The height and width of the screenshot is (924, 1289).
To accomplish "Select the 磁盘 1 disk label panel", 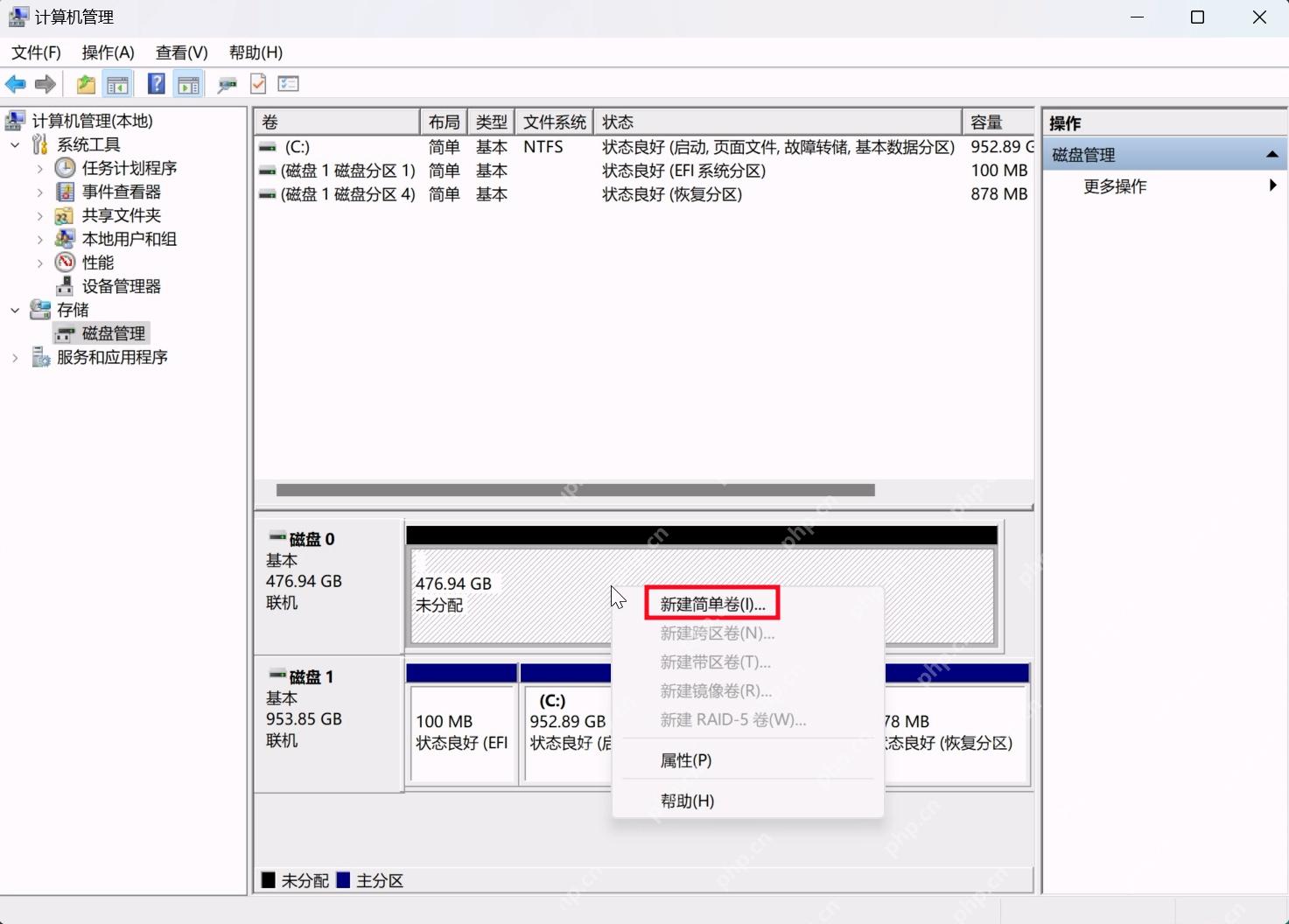I will point(329,724).
